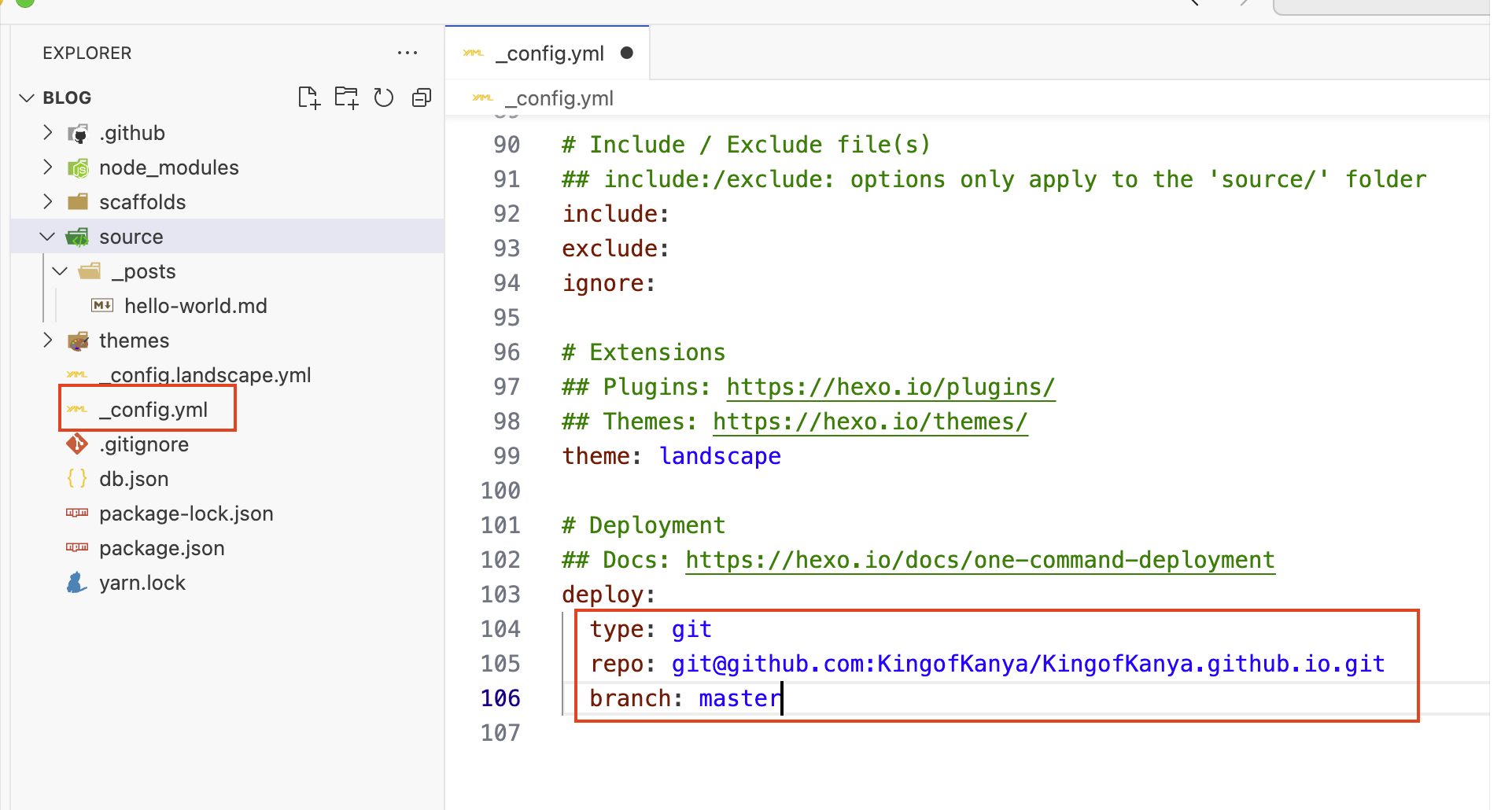Click line number 106 in the gutter
The width and height of the screenshot is (1512, 810).
(x=501, y=698)
